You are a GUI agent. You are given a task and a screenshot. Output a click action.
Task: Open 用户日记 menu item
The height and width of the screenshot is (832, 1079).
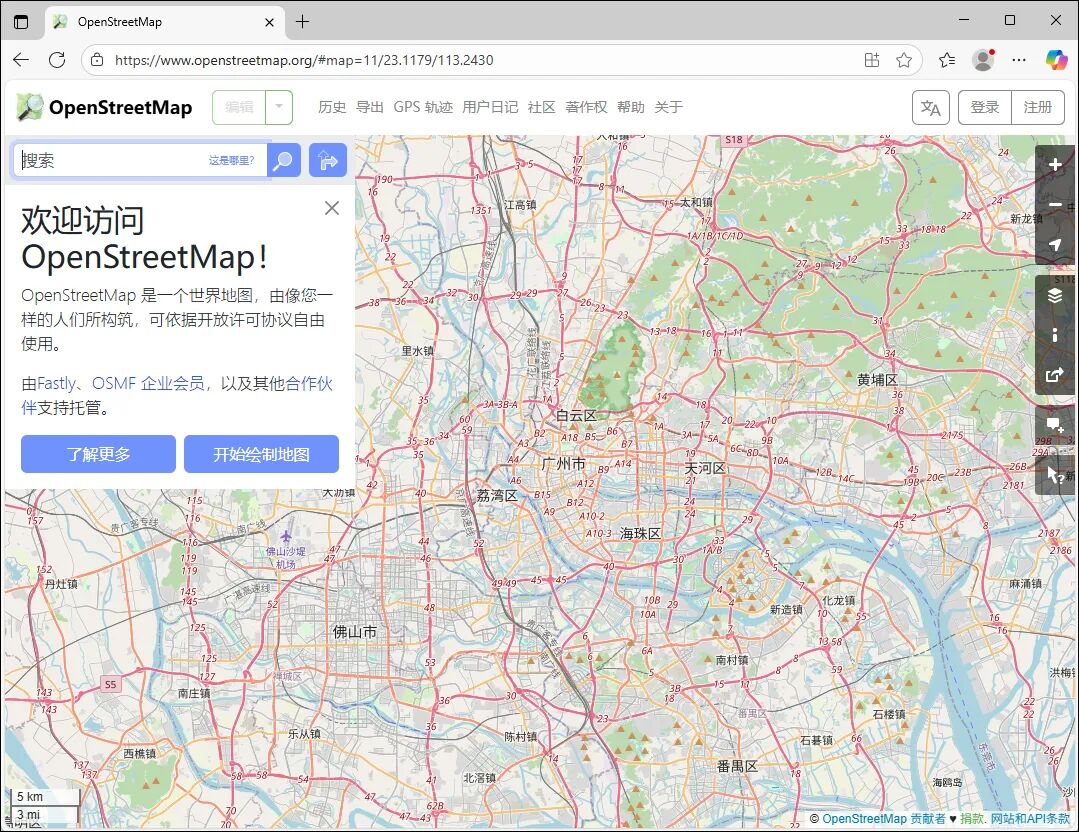(490, 107)
